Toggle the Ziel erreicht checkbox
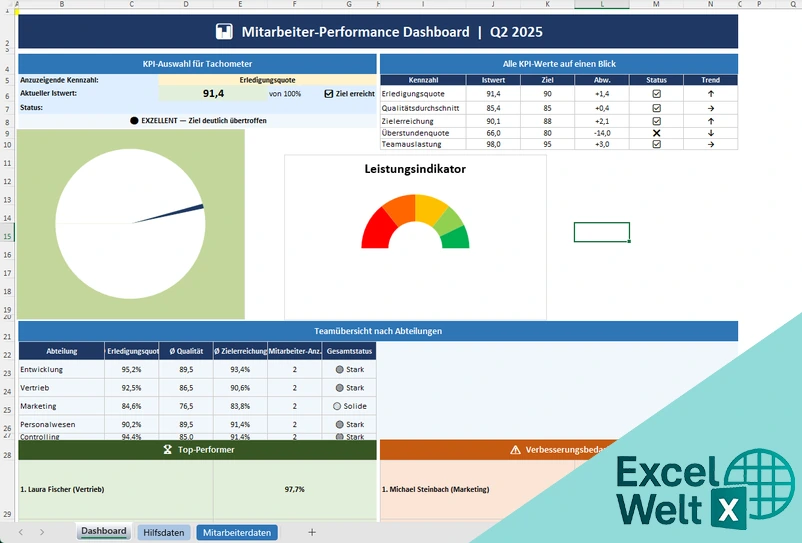This screenshot has height=543, width=802. click(329, 94)
